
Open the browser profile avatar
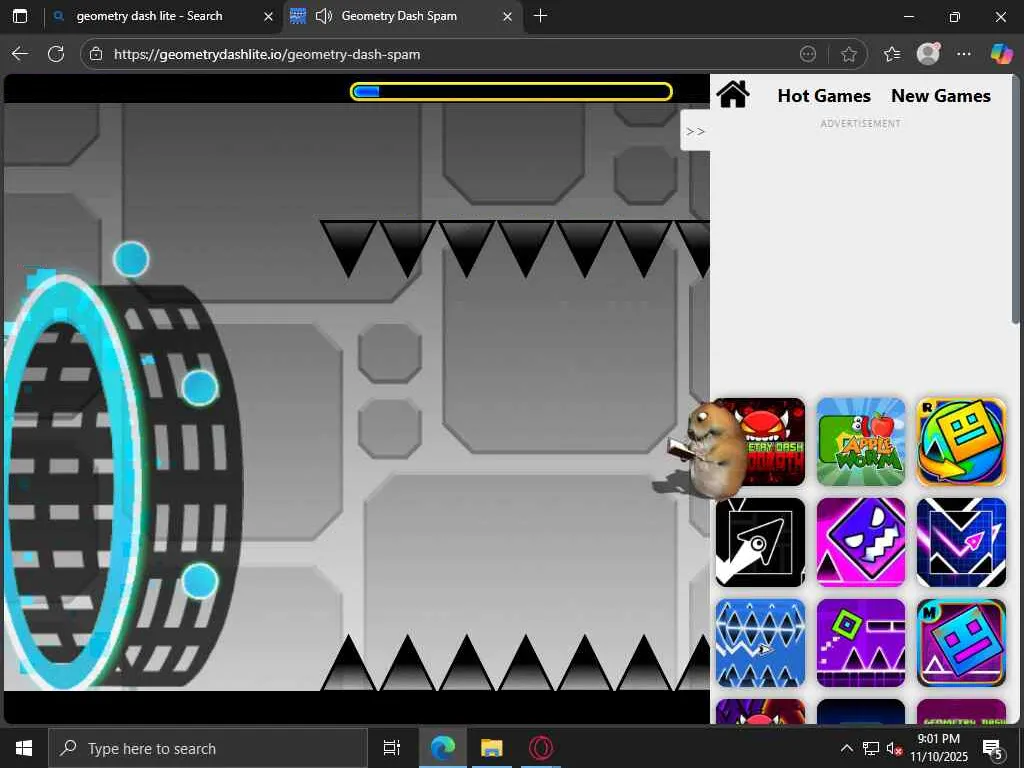(928, 54)
